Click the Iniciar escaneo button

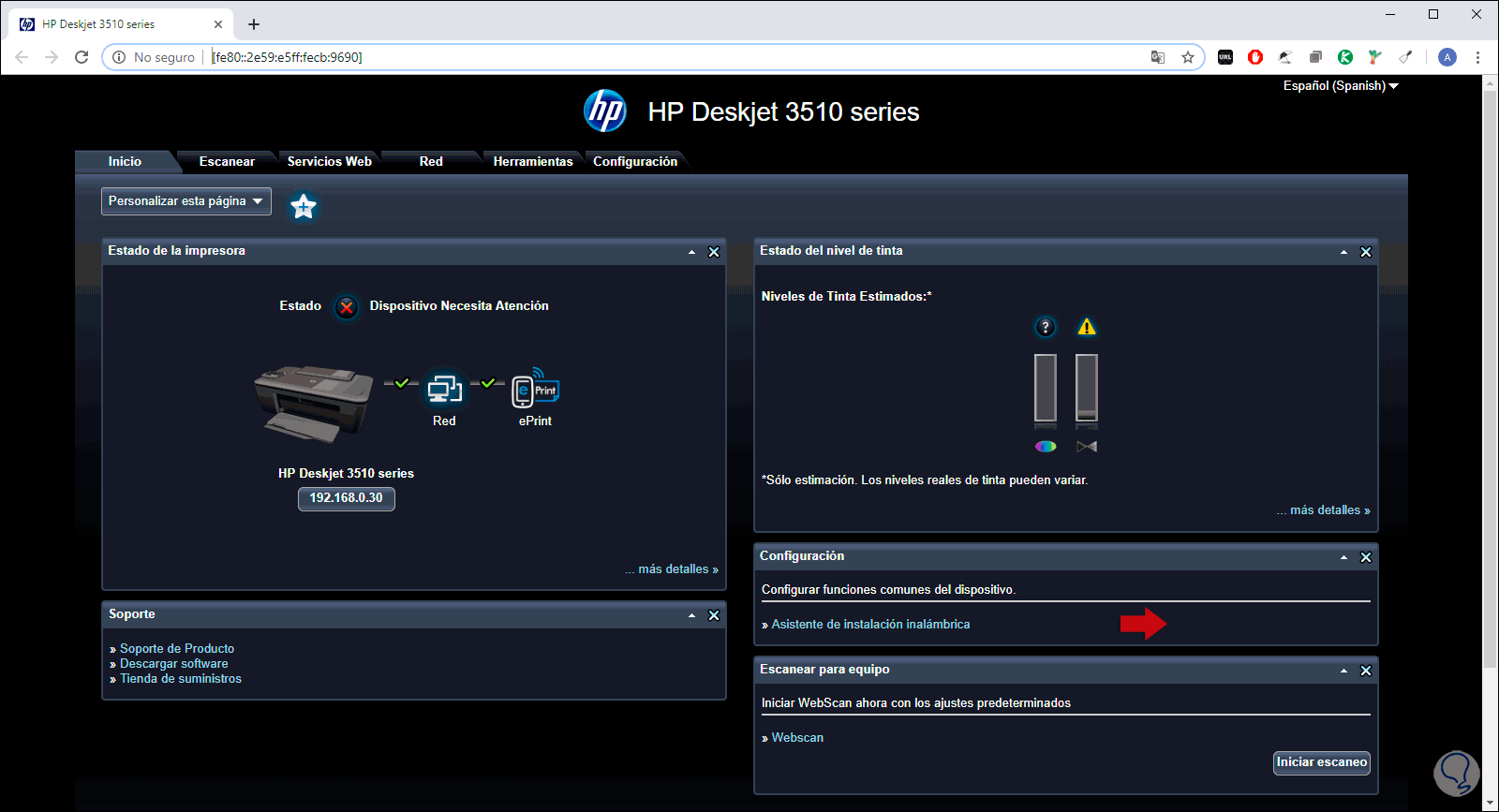point(1322,762)
